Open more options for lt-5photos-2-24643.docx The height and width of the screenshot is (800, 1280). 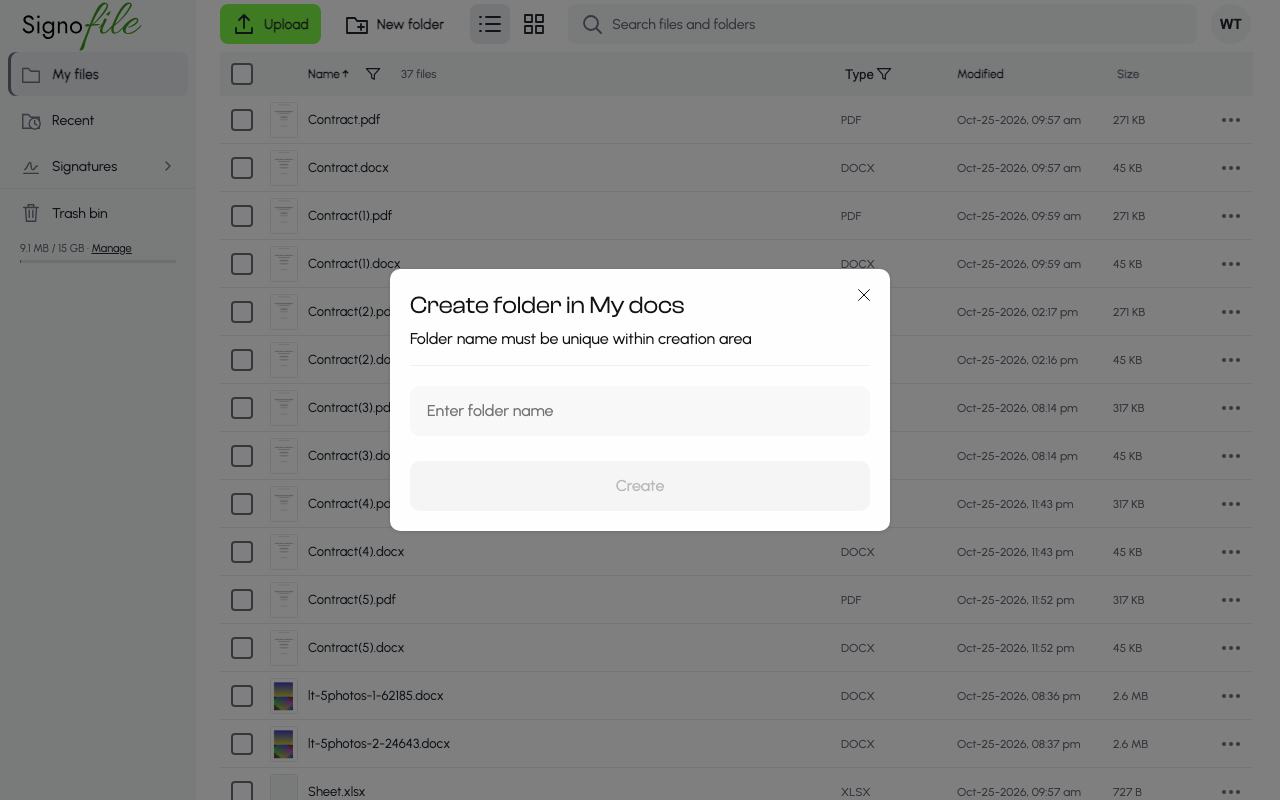[1231, 744]
